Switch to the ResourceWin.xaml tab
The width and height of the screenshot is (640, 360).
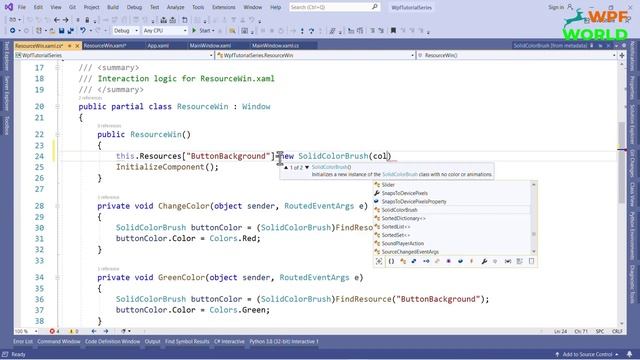coord(105,46)
